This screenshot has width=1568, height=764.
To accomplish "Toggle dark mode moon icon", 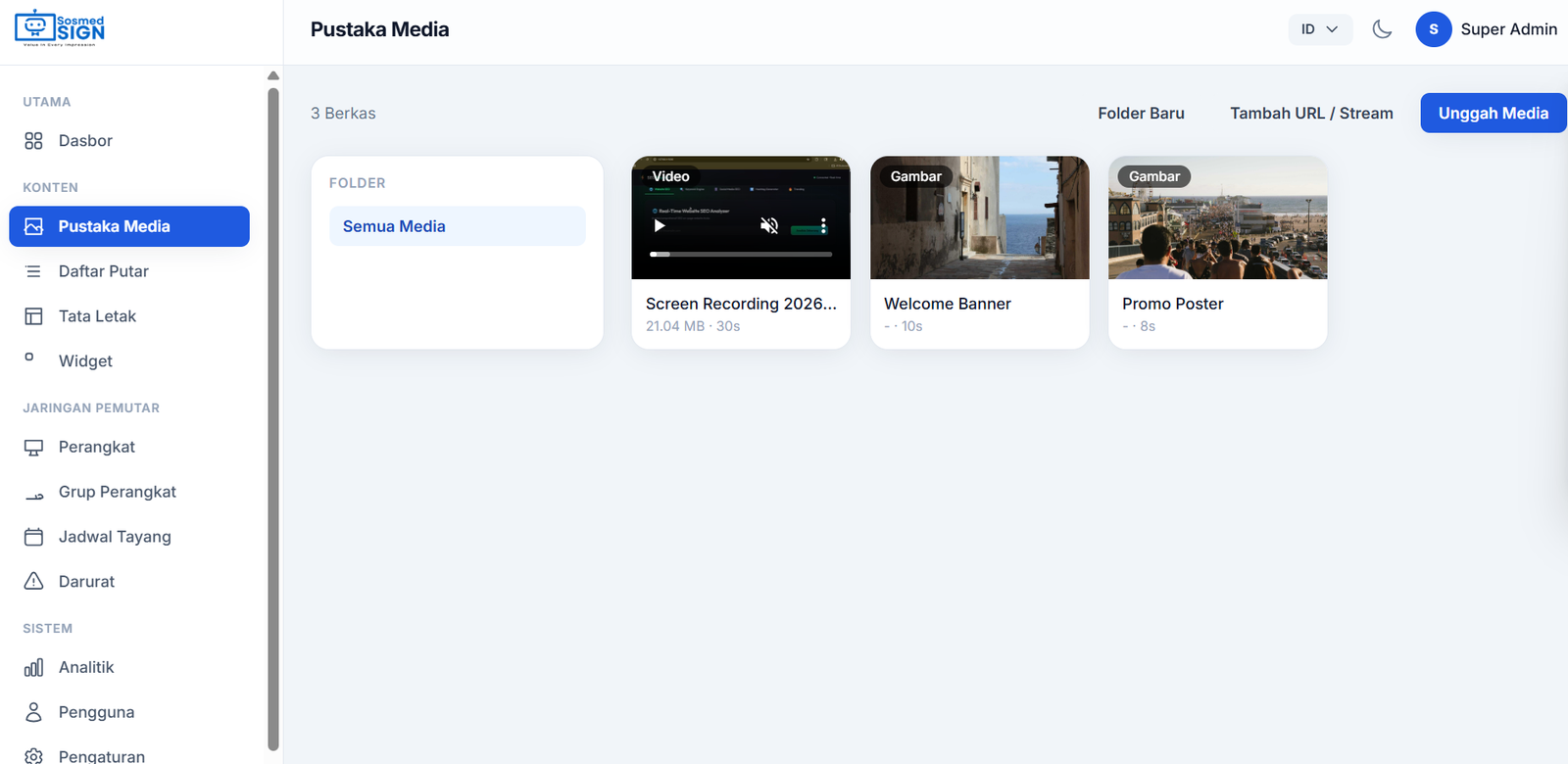I will coord(1382,29).
